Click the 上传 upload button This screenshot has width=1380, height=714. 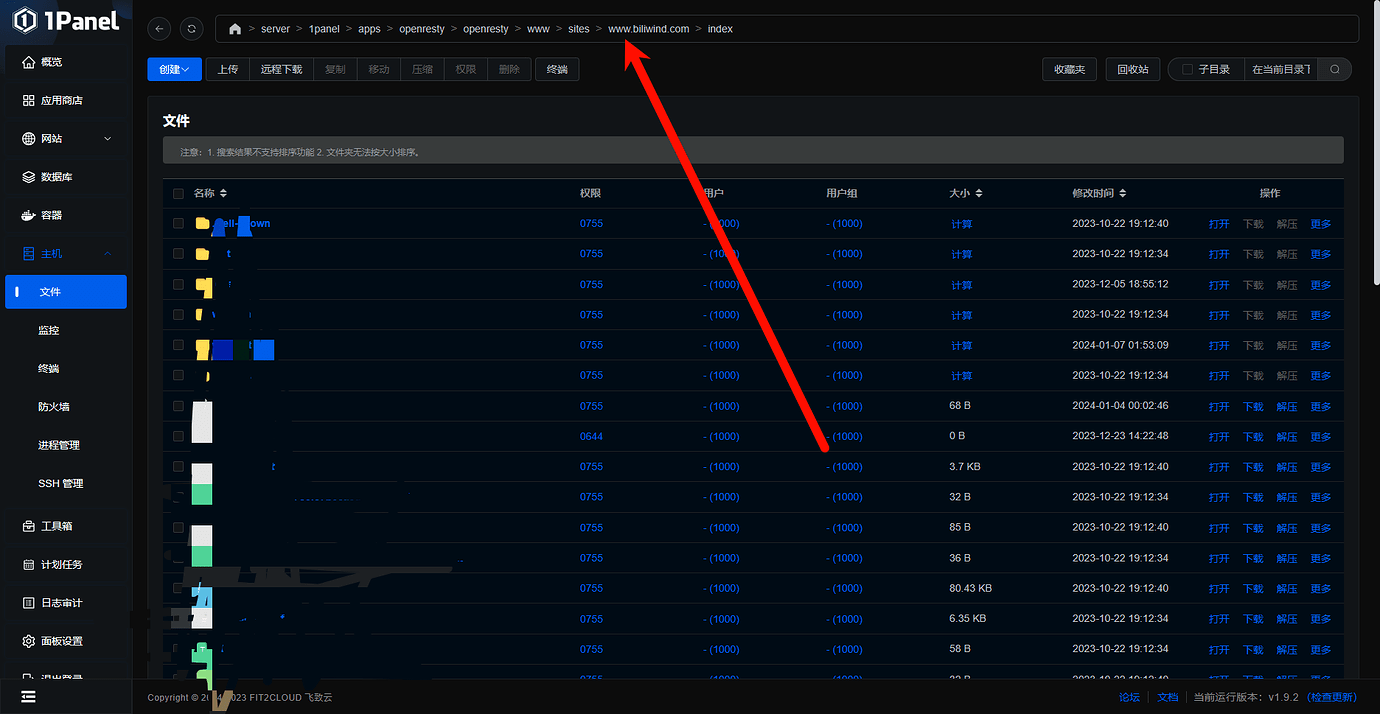tap(228, 69)
